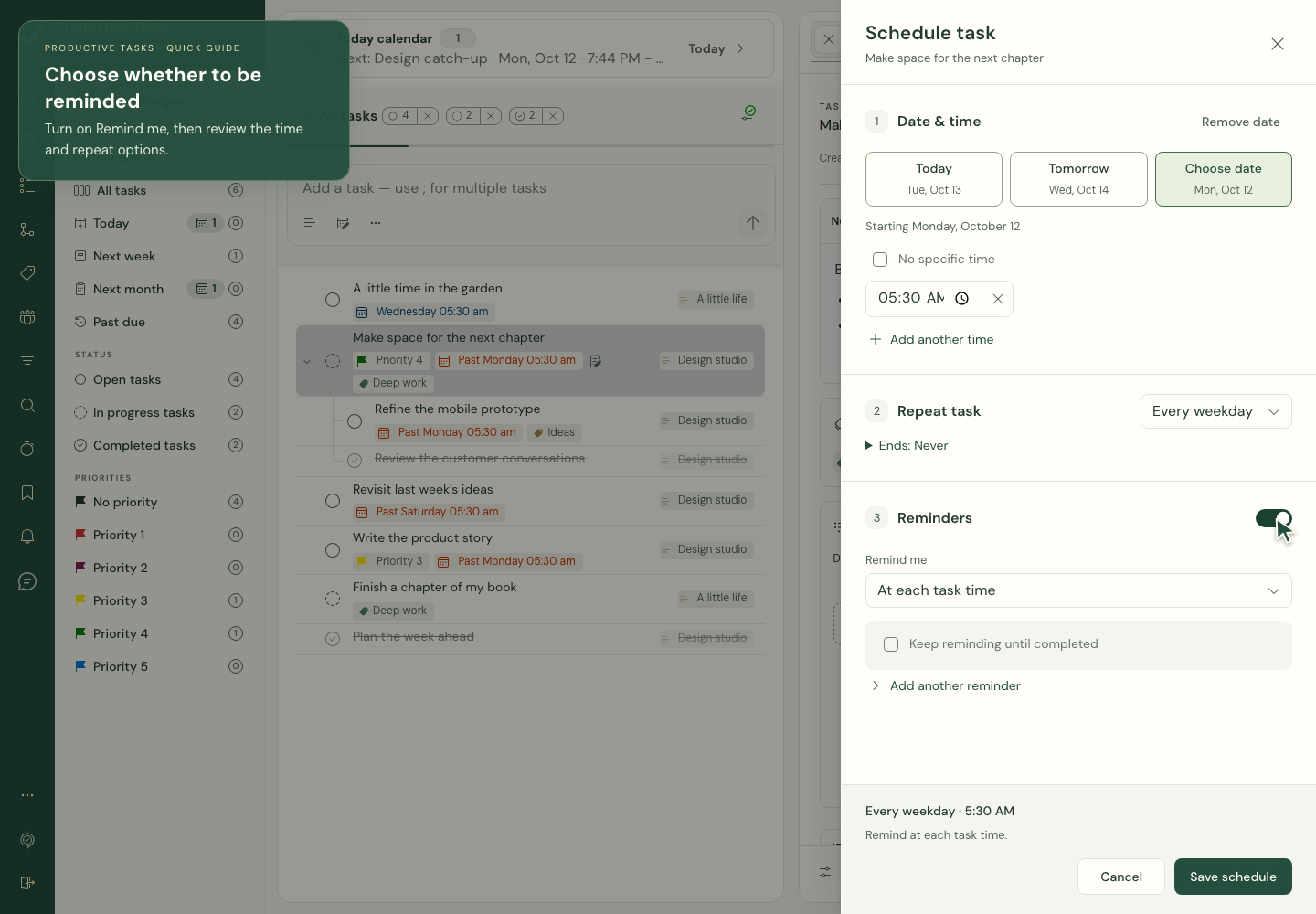1316x914 pixels.
Task: Check Keep reminding until completed
Action: pos(891,644)
